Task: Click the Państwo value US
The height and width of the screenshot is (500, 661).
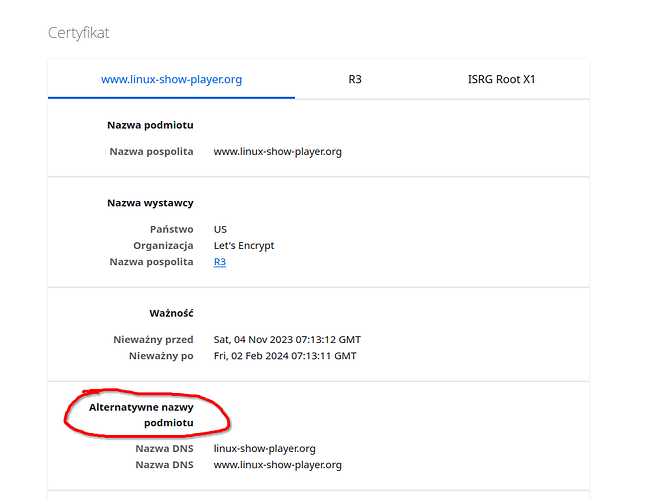Action: point(220,229)
